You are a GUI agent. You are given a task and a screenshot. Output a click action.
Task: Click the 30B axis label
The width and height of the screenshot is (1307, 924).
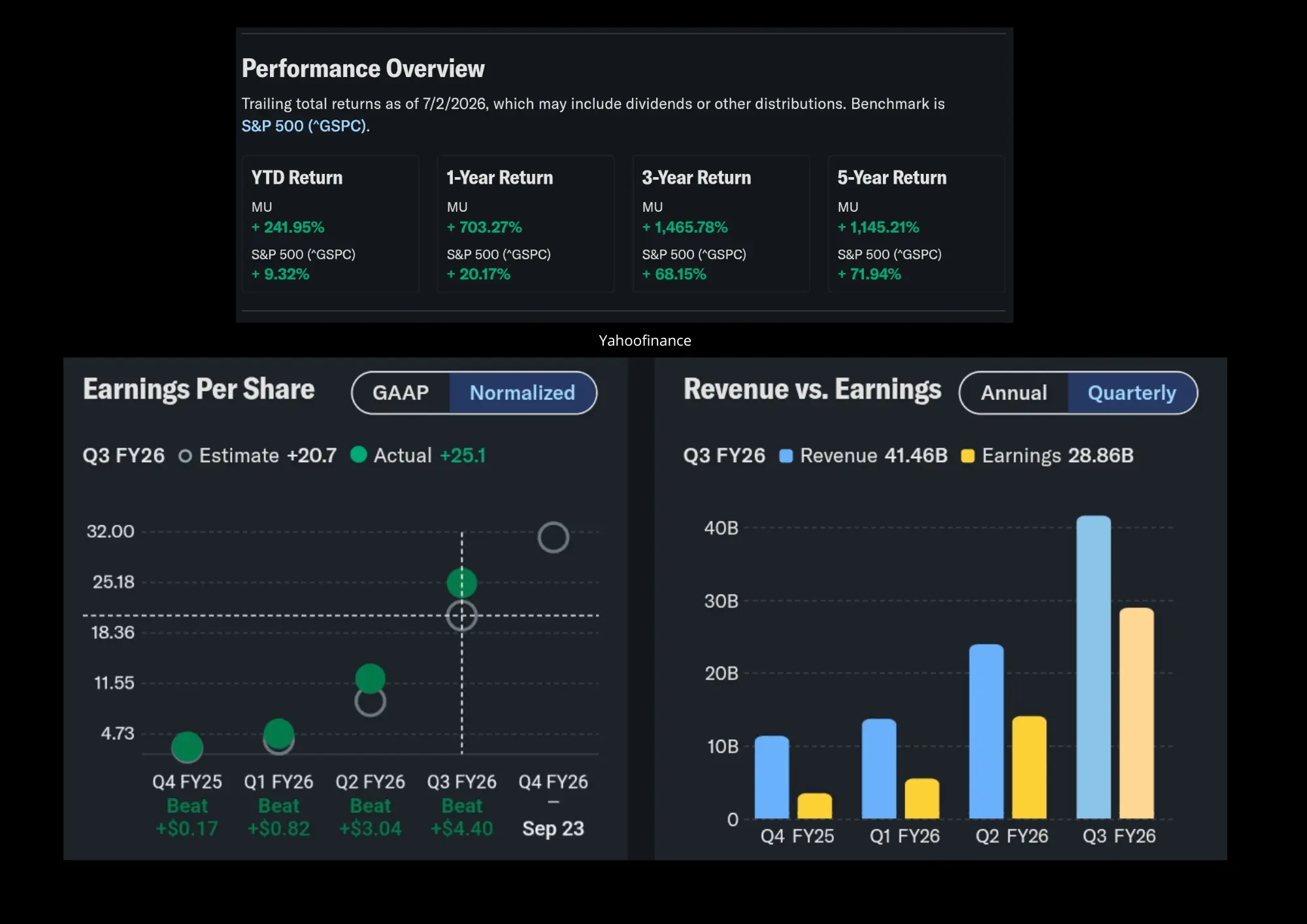pos(721,601)
